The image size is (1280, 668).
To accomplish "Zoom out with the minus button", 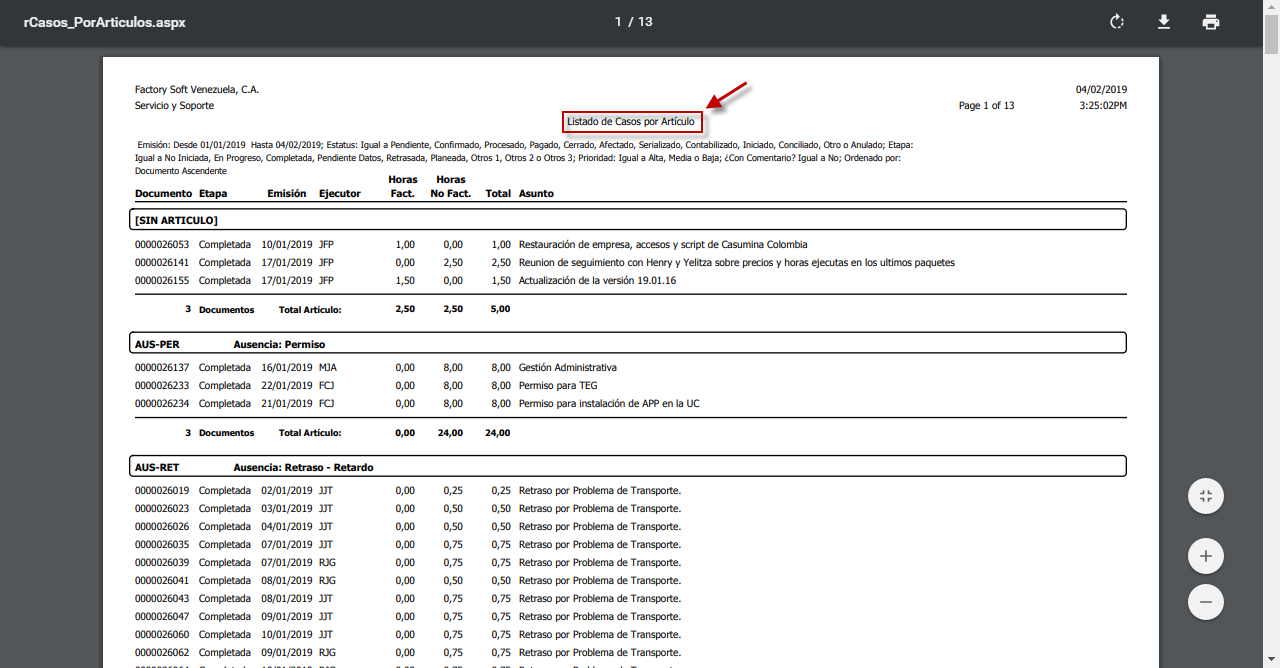I will coord(1205,602).
